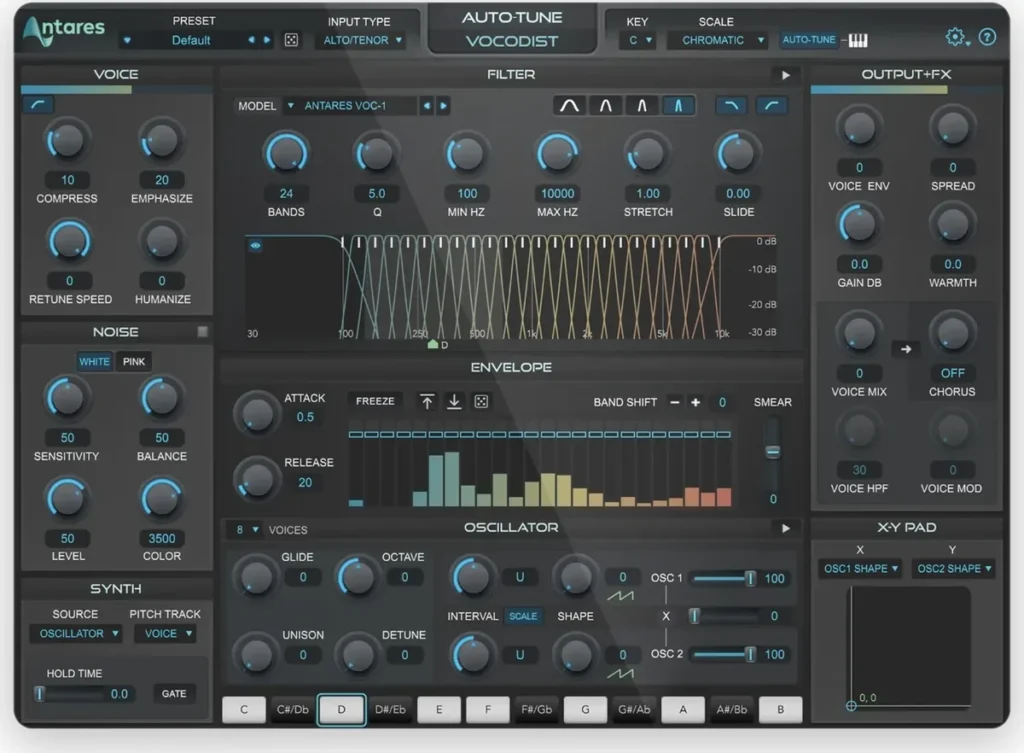Click the D note key
Image resolution: width=1024 pixels, height=753 pixels.
[x=342, y=709]
